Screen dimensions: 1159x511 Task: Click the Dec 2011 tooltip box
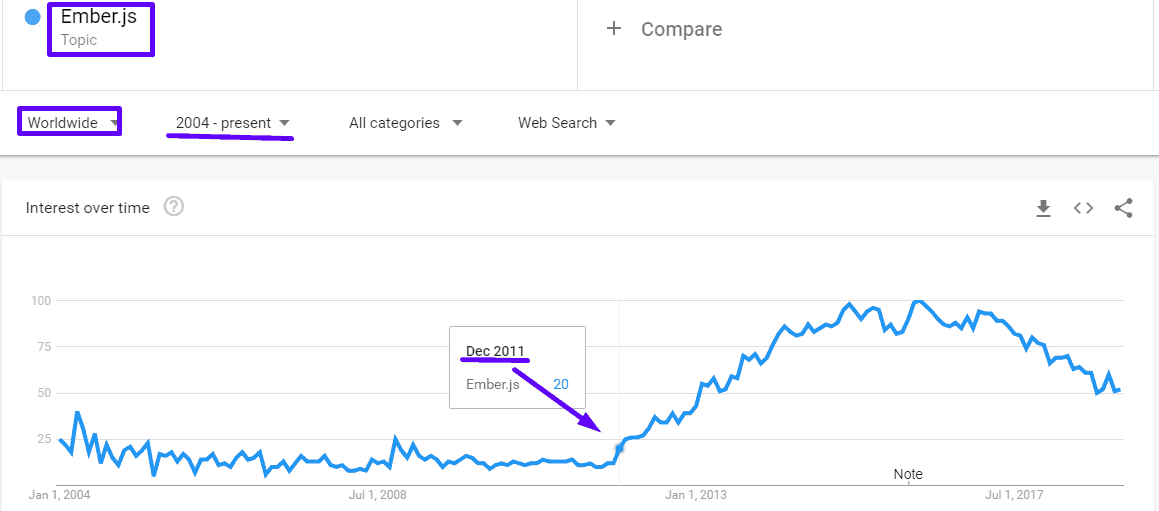tap(517, 367)
